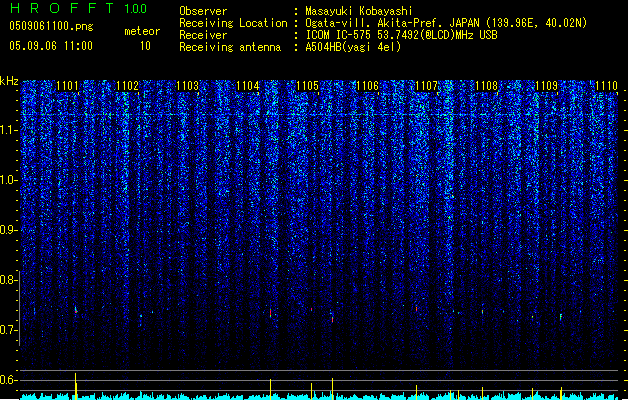This screenshot has height=400, width=629.
Task: Click the 1.0 kHz frequency axis tick
Action: coord(9,180)
